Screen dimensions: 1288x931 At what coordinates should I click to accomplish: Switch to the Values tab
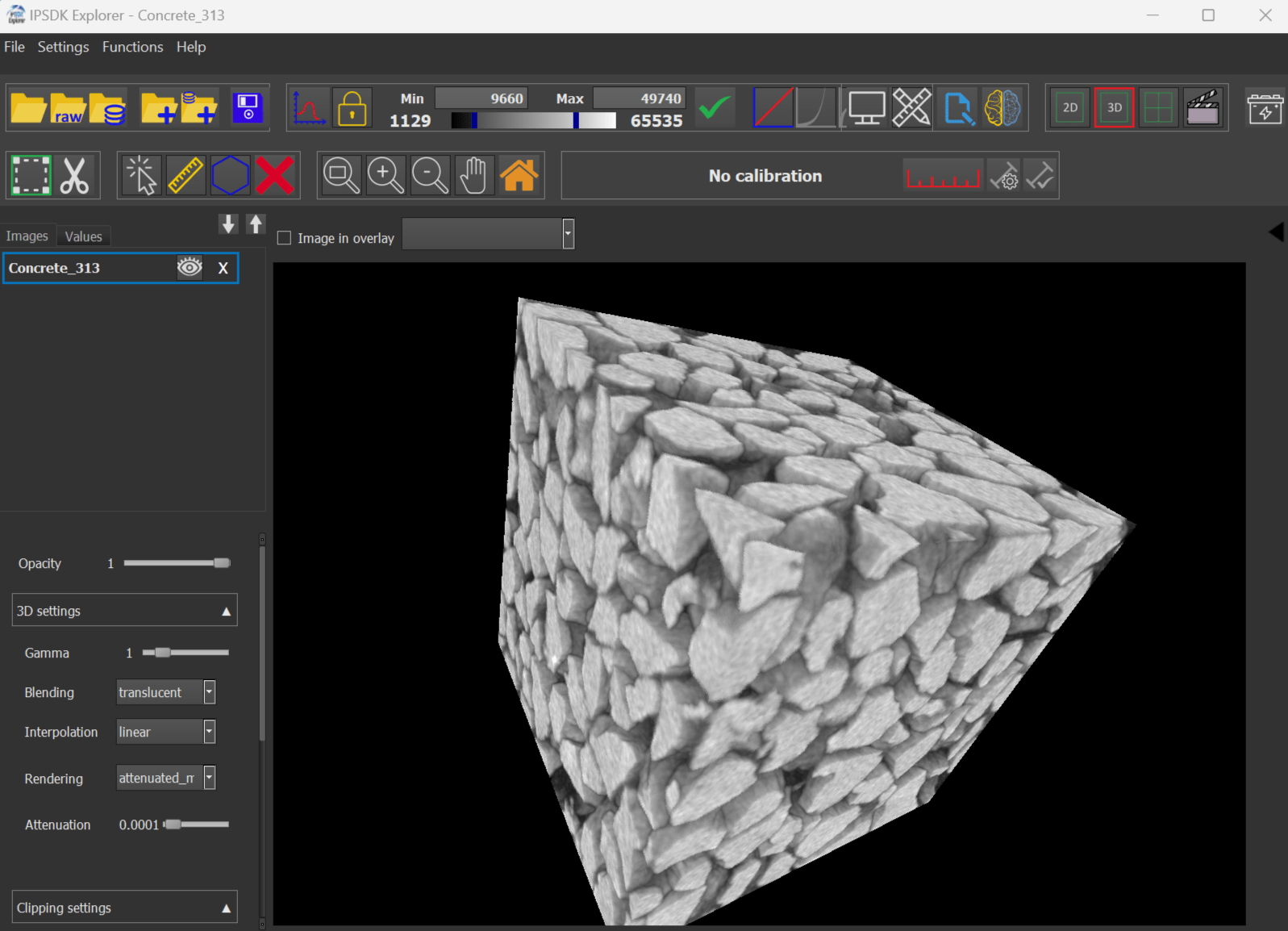tap(83, 236)
